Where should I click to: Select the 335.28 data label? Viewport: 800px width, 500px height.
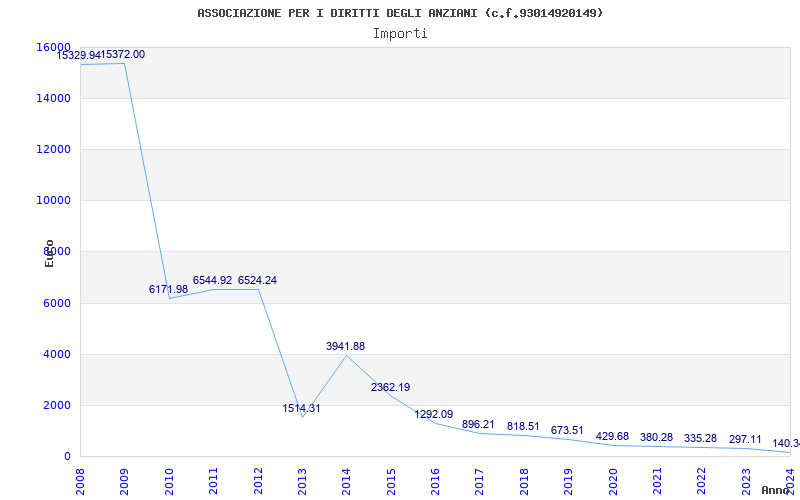[701, 439]
